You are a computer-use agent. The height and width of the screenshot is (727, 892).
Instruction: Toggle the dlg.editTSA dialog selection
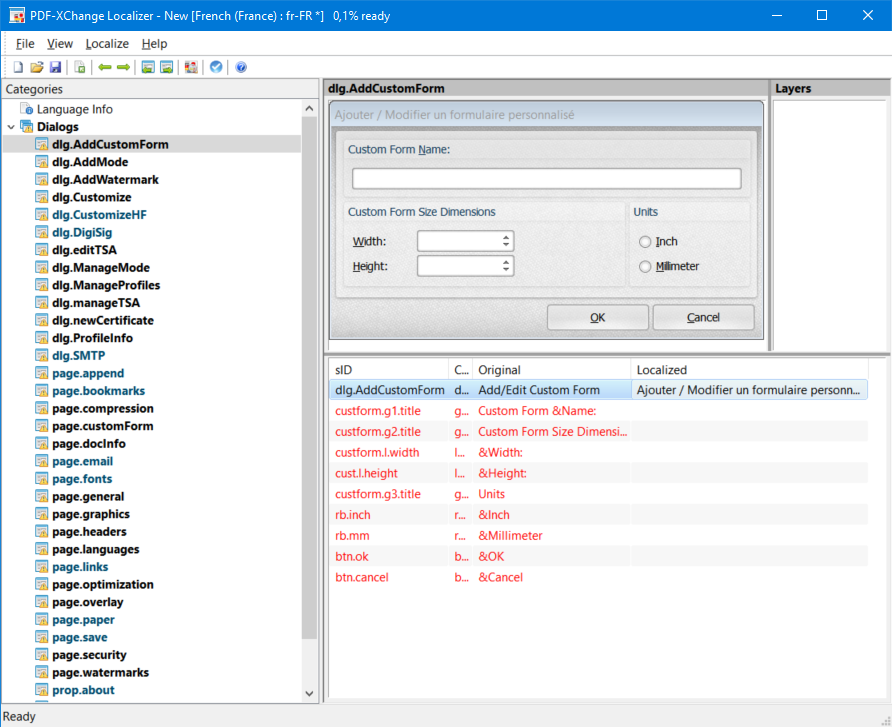[x=83, y=249]
